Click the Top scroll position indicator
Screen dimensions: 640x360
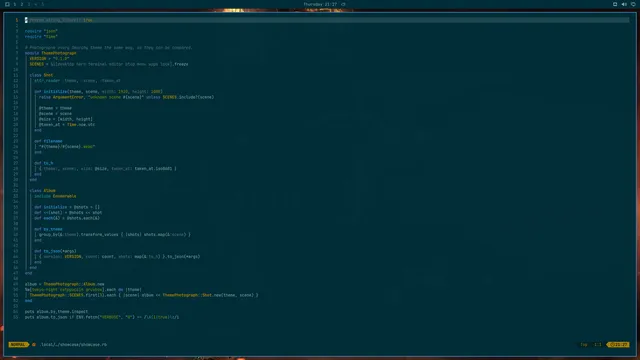coord(584,344)
